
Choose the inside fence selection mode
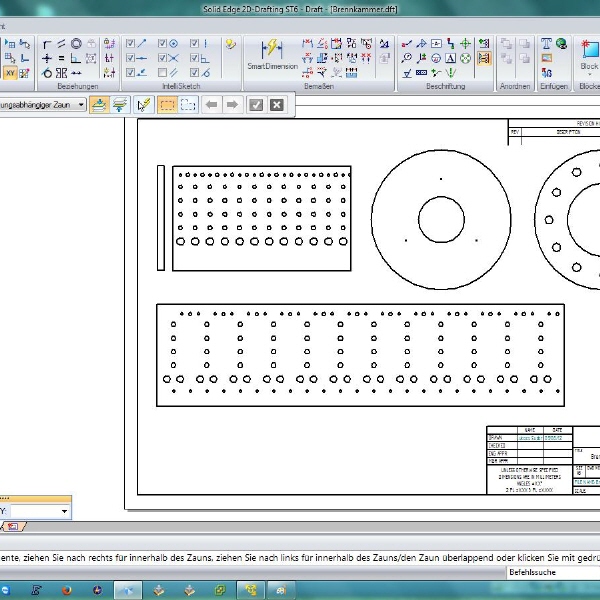tap(167, 104)
